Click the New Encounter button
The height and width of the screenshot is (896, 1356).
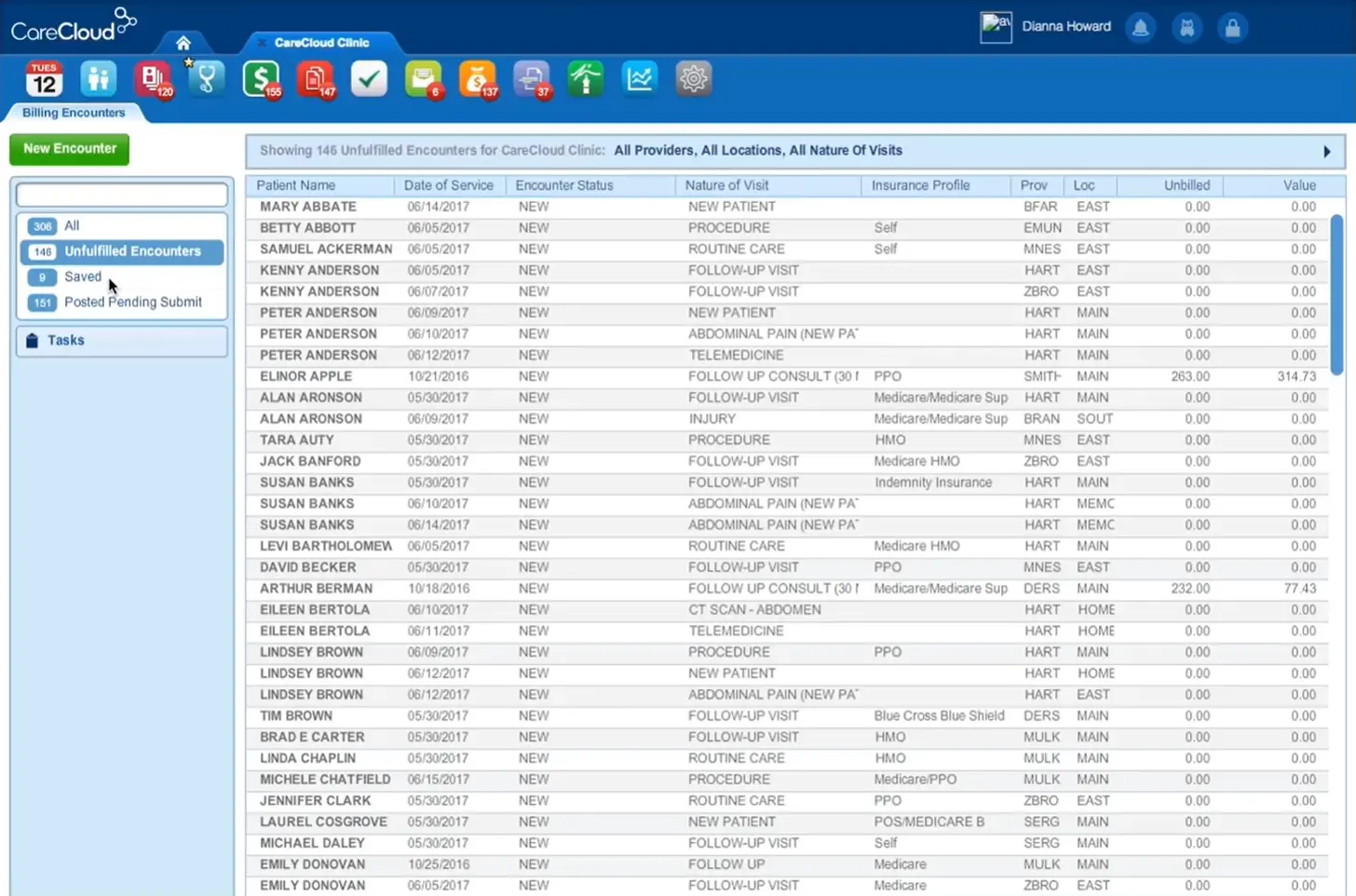(70, 149)
